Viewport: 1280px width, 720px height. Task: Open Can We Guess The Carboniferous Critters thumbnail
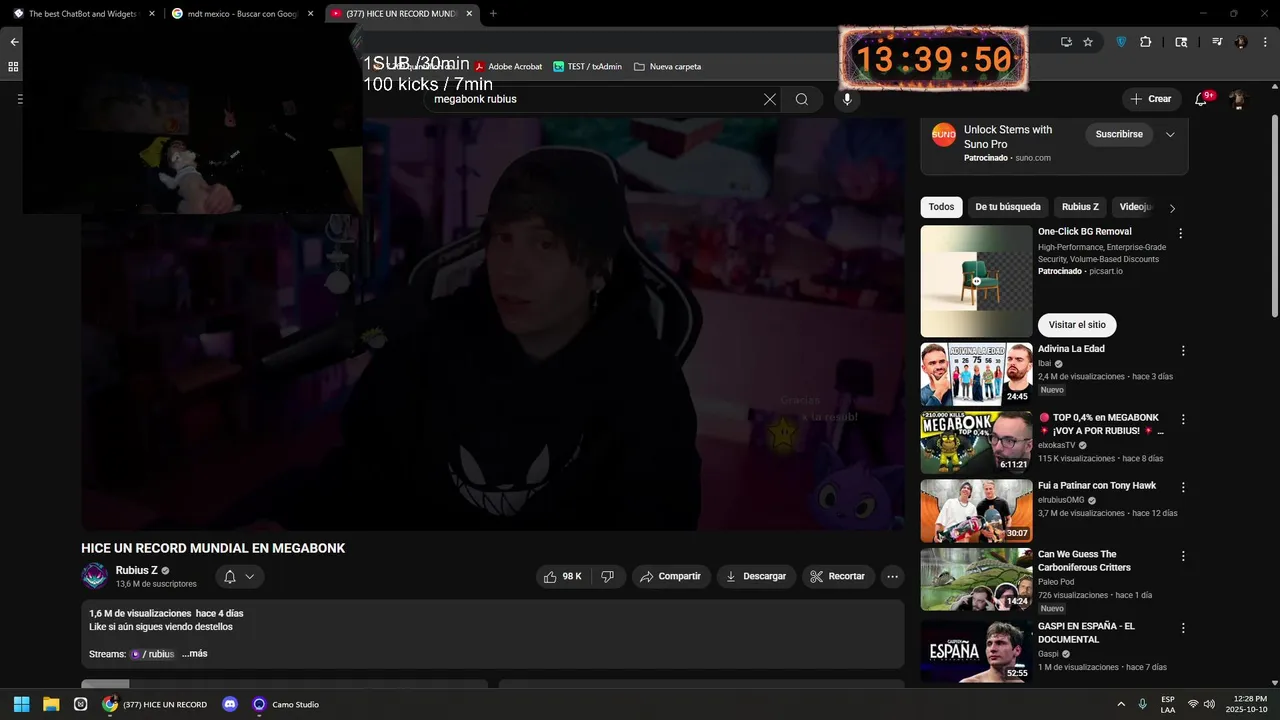[976, 579]
